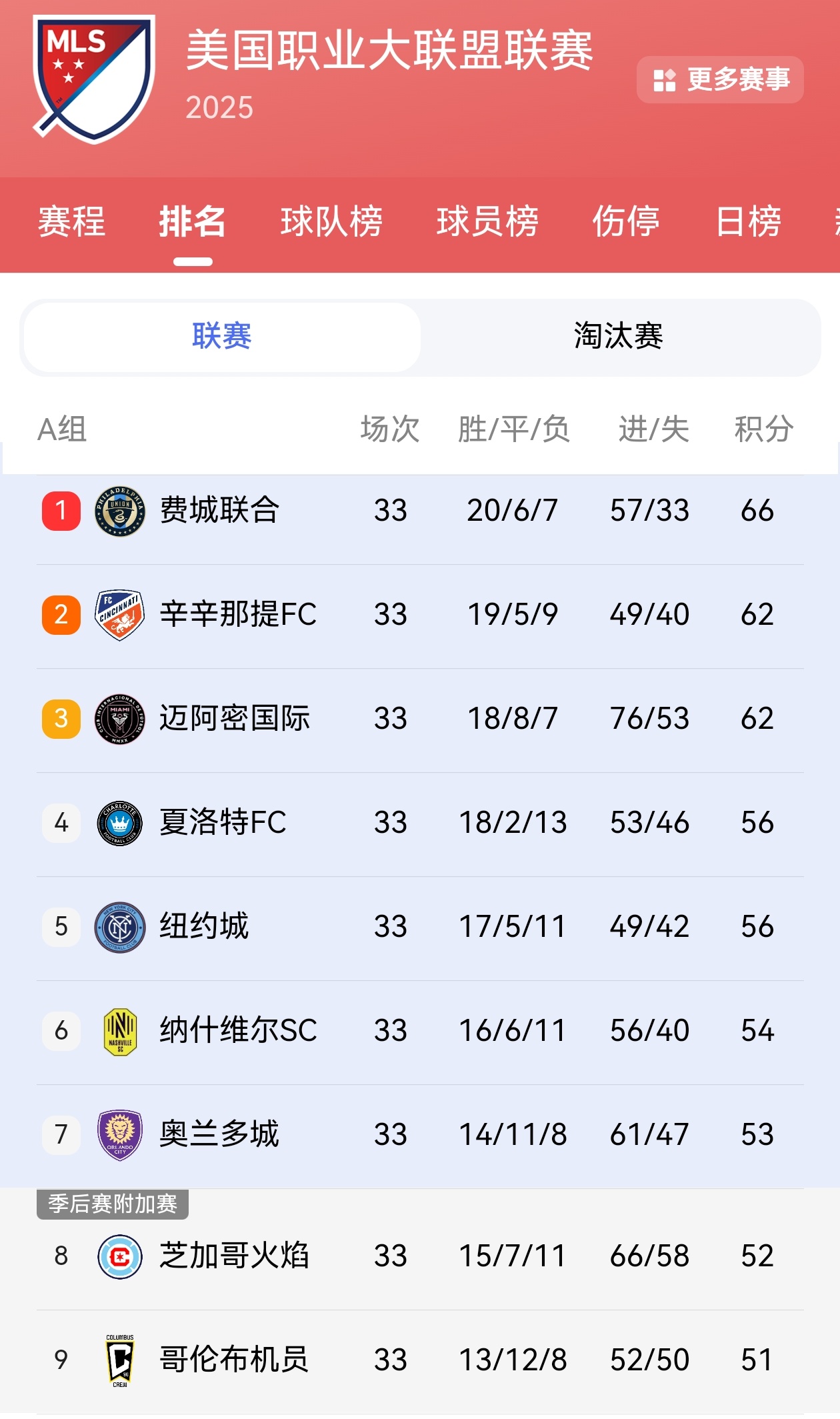Viewport: 840px width, 1419px height.
Task: Switch to 联赛 league standings segment
Action: [222, 336]
